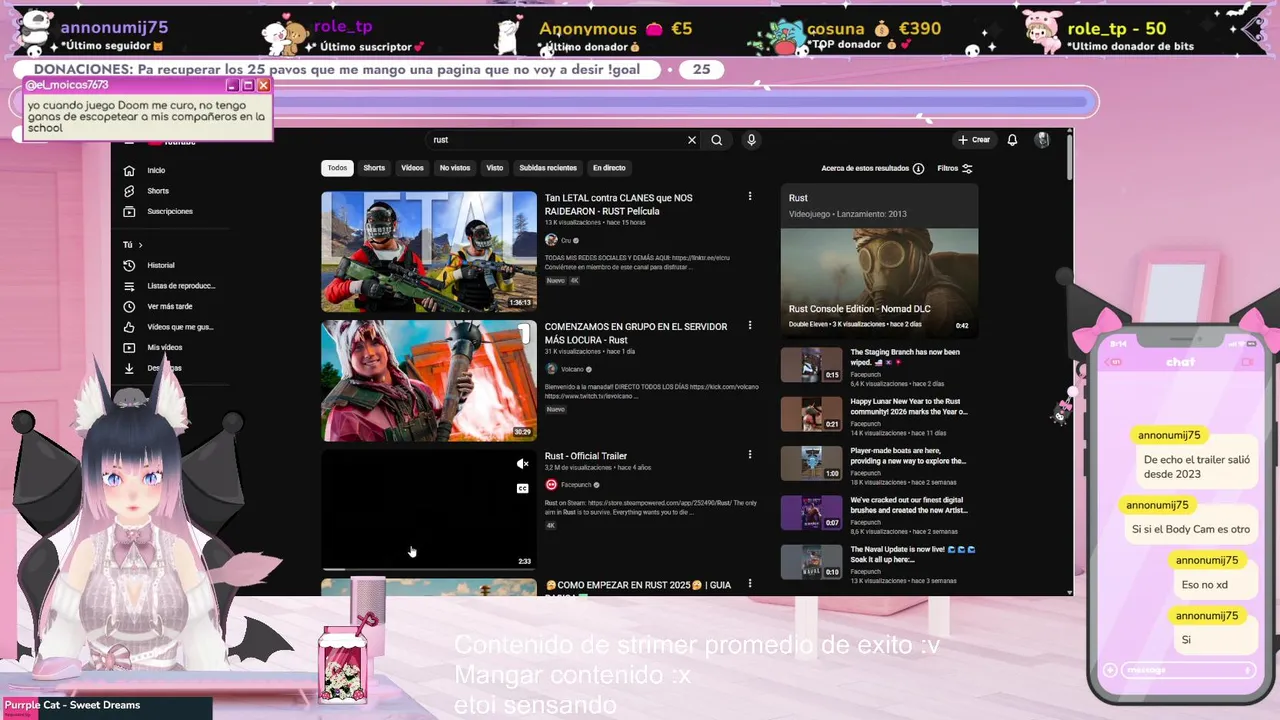
Task: Click Facepunch channel avatar under Official Trailer
Action: [x=551, y=484]
